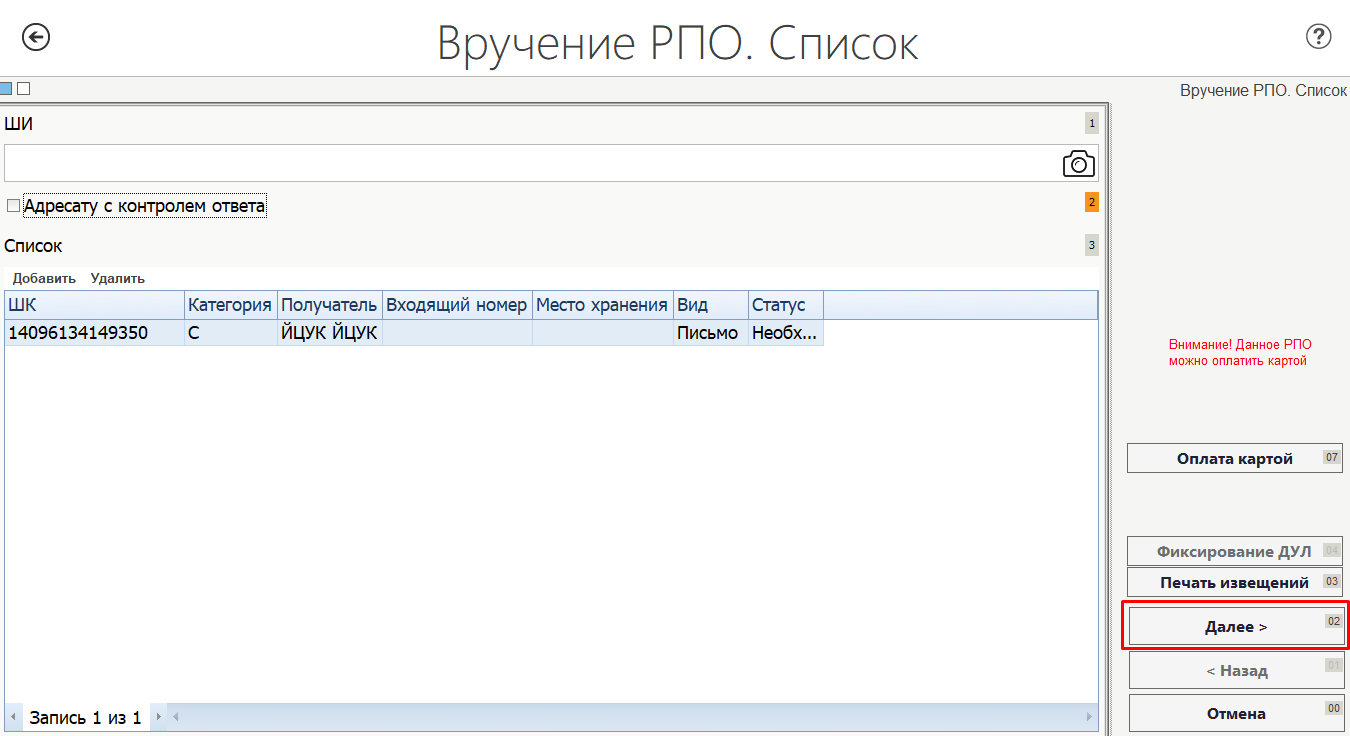Click the 'Входящий номер' column header
Image resolution: width=1350 pixels, height=736 pixels.
tap(457, 305)
